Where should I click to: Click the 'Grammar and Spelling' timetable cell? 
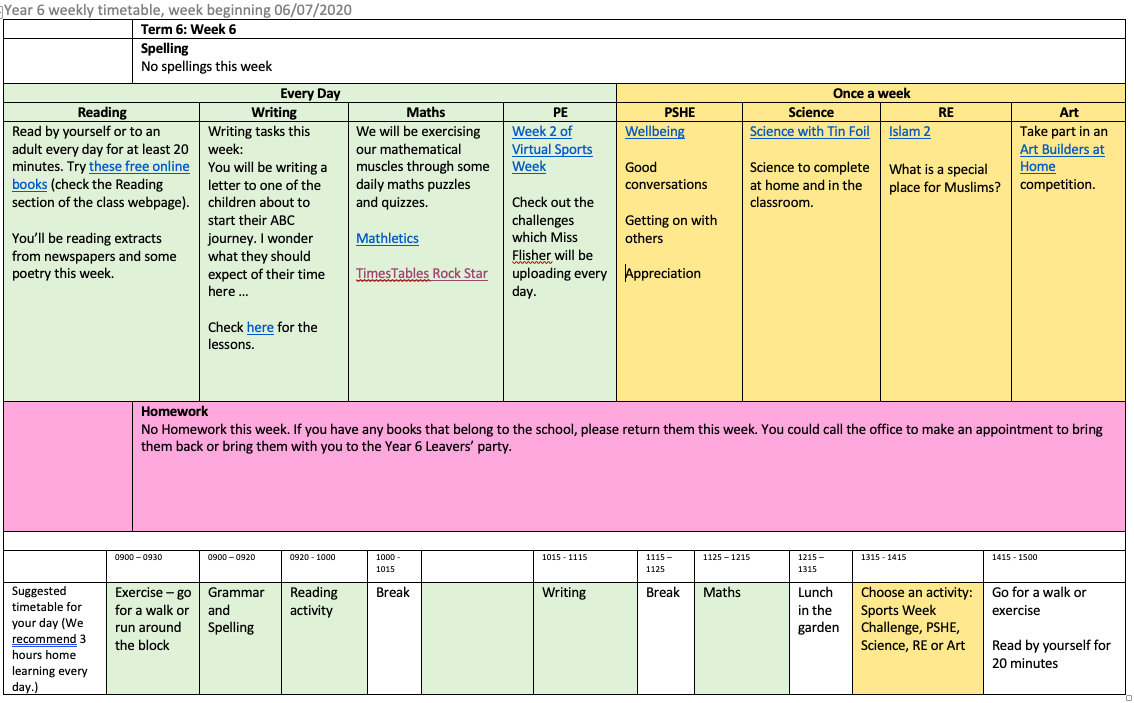coord(236,610)
